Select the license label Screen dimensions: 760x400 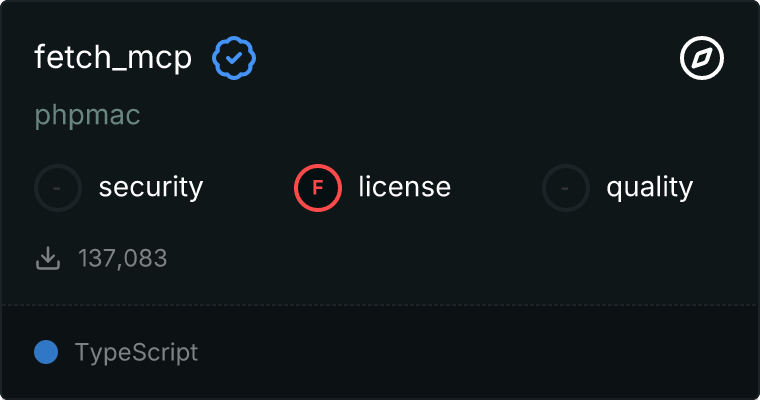(404, 187)
